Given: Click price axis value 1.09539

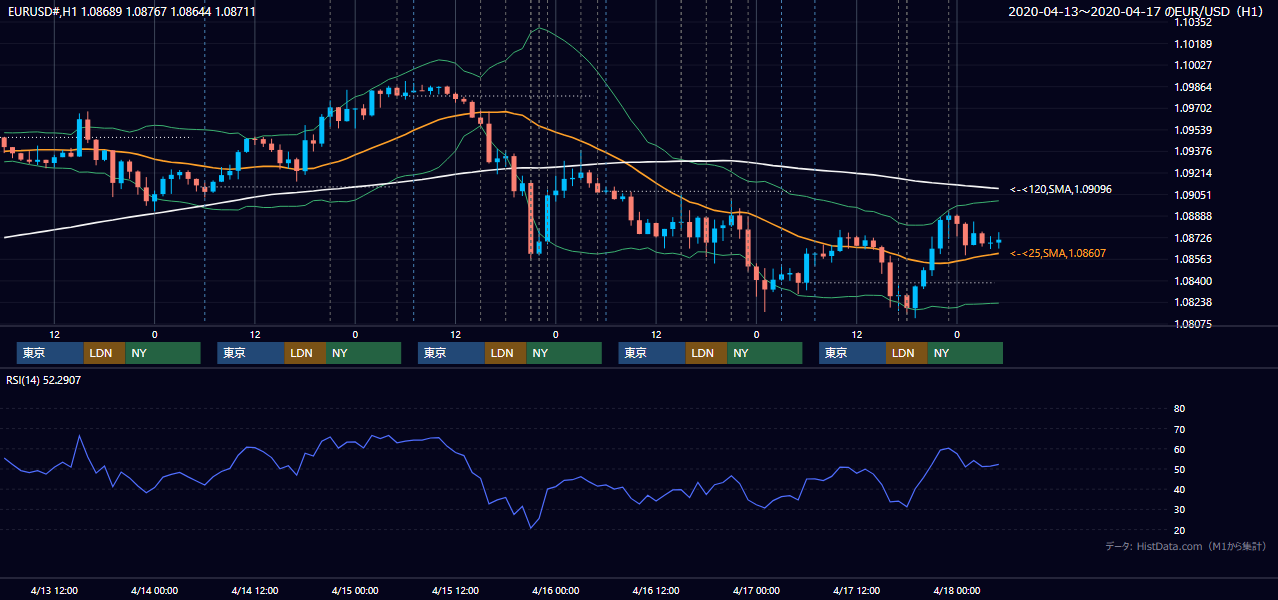Looking at the screenshot, I should tap(1193, 130).
